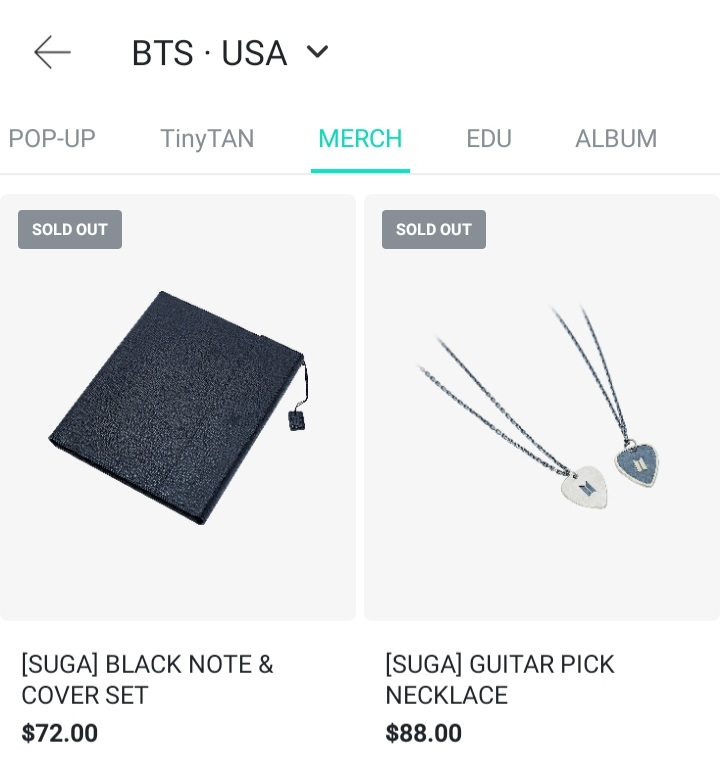The height and width of the screenshot is (771, 720).
Task: Open the [SUGA] GUITAR PICK NECKLACE title
Action: click(499, 680)
